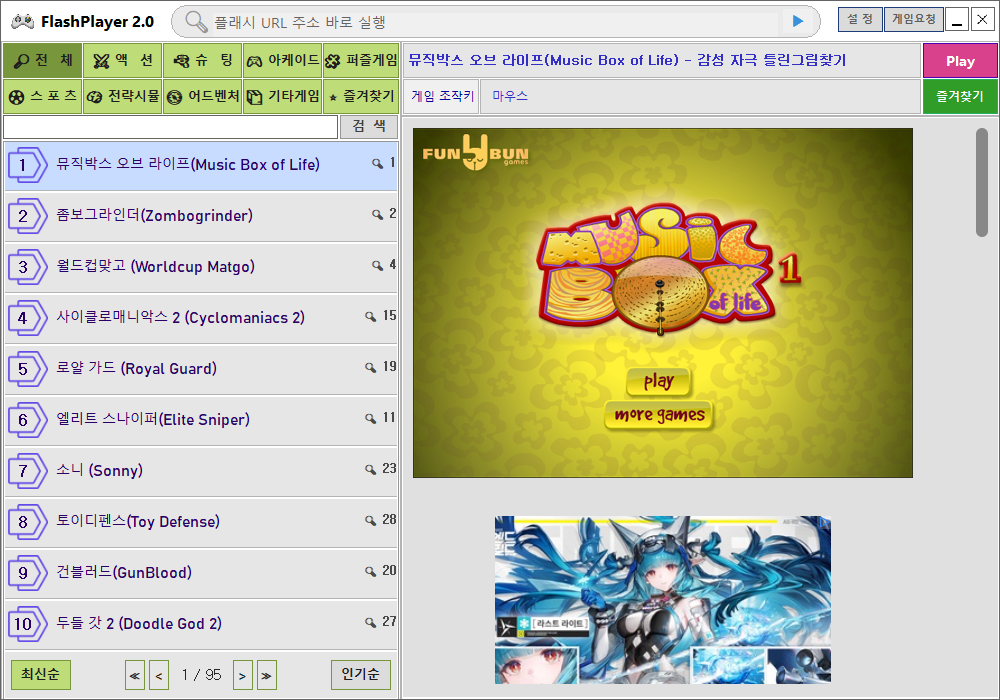Image resolution: width=1000 pixels, height=700 pixels.
Task: Select game 소니 (Sonny)
Action: coord(201,471)
